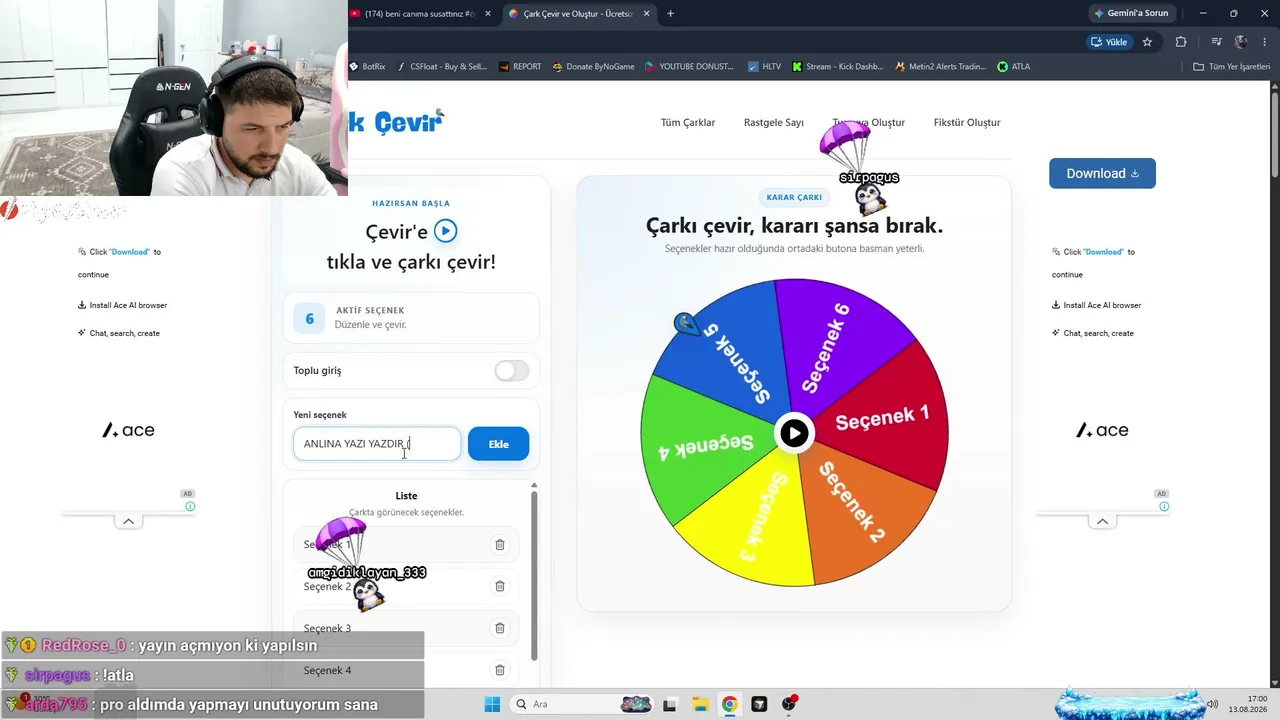Viewport: 1280px width, 720px height.
Task: Open the Chrome extensions puzzle icon
Action: click(x=1181, y=42)
